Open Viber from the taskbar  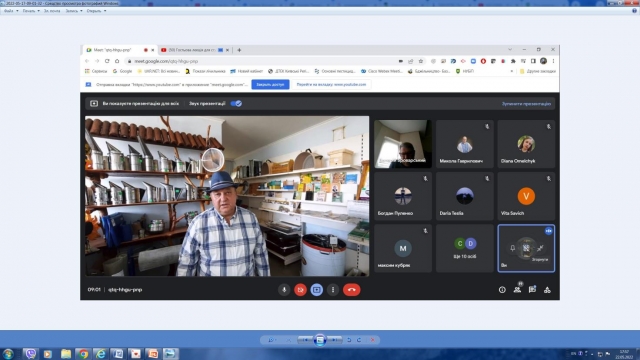click(31, 353)
